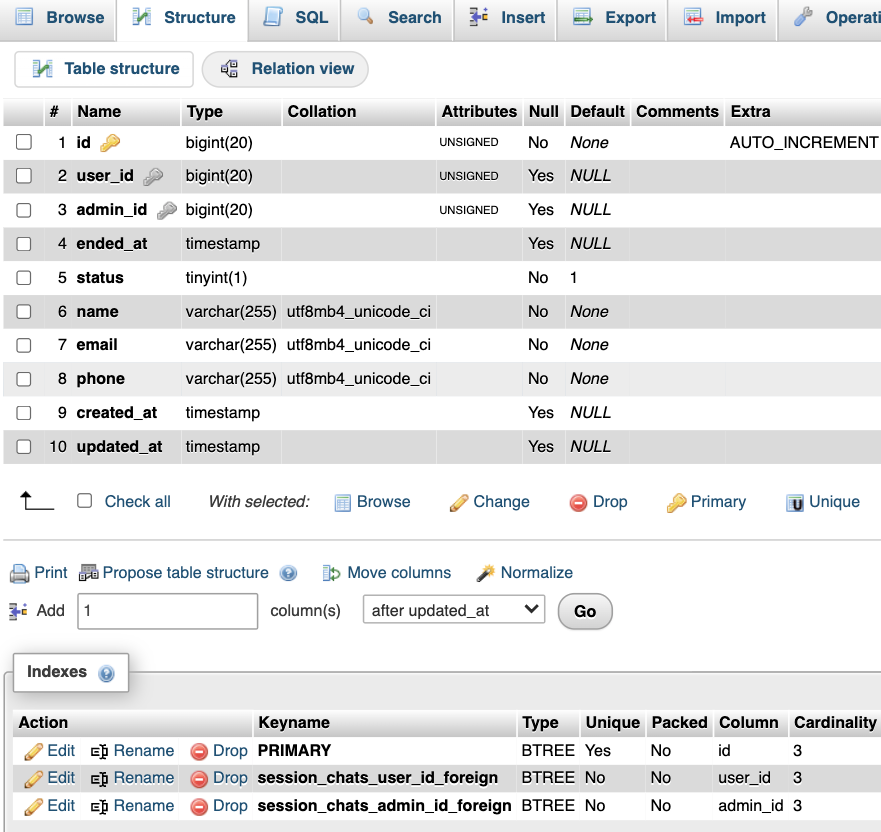Image resolution: width=881 pixels, height=832 pixels.
Task: Check the ended_at row checkbox
Action: (x=24, y=244)
